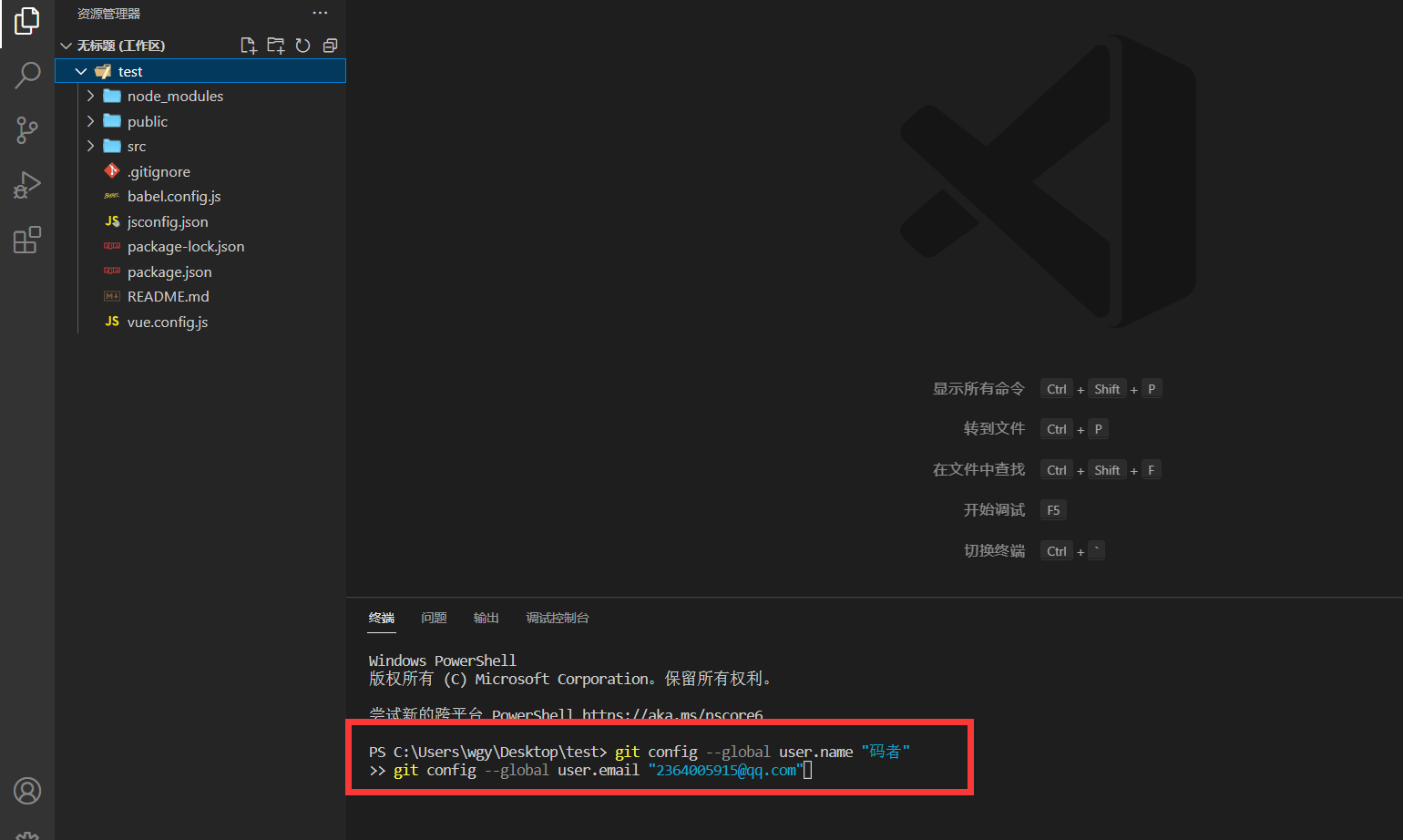Click the Windows PowerShell terminal header text

click(442, 661)
